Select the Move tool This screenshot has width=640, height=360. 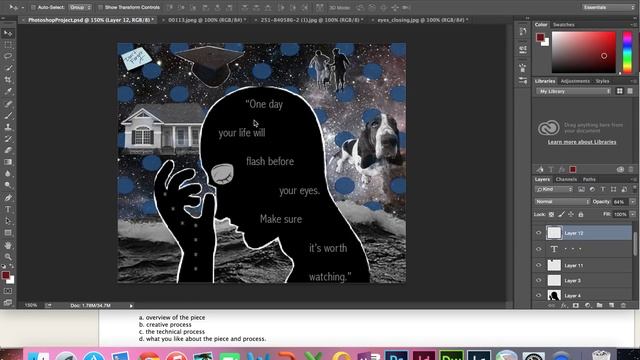[8, 33]
